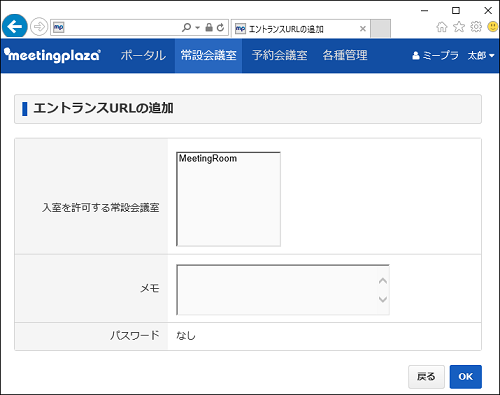Screen dimensions: 500x395
Task: Refresh the page with the reload icon
Action: coord(220,28)
